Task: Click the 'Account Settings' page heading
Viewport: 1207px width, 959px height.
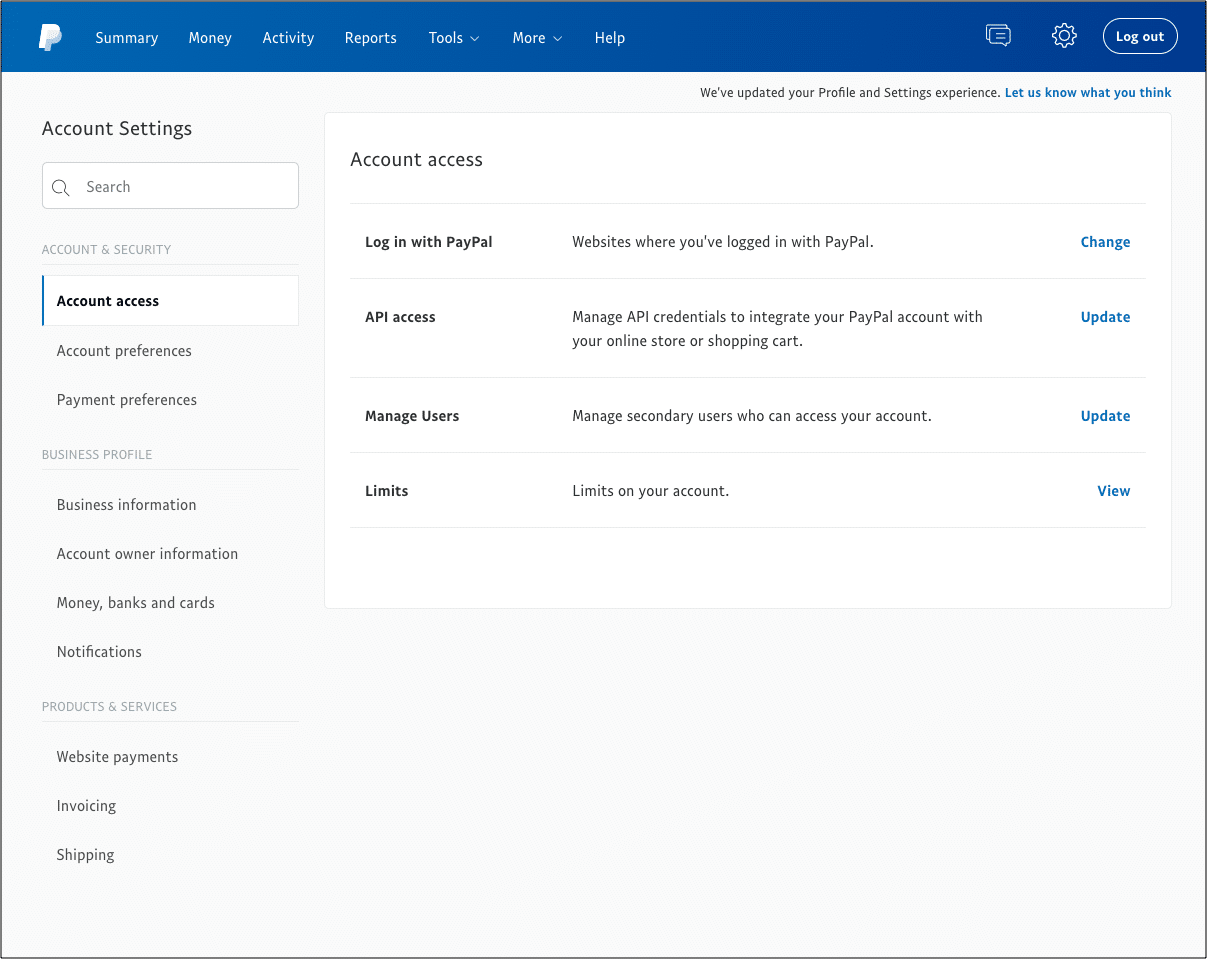Action: point(117,129)
